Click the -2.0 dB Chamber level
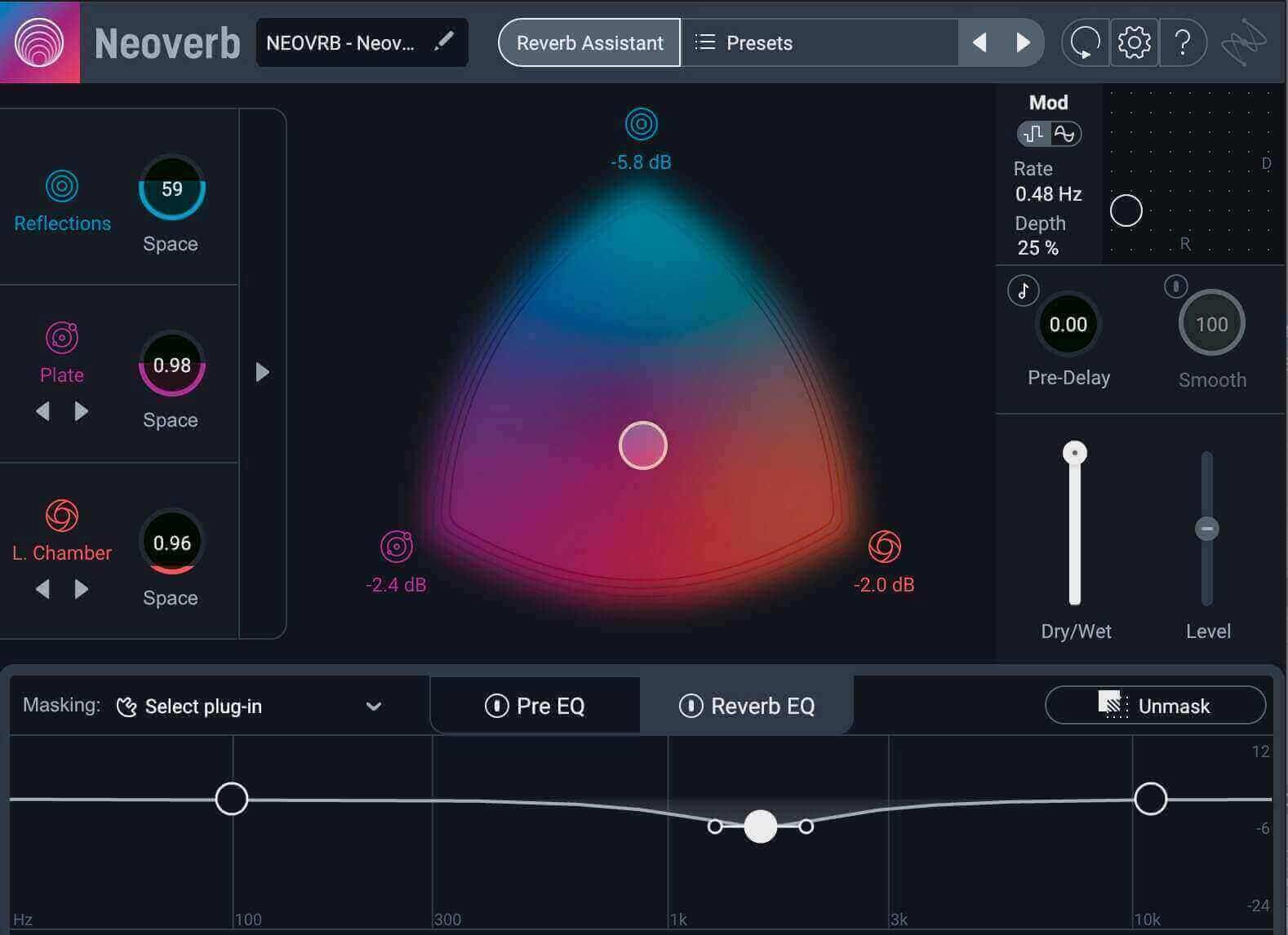1288x935 pixels. coord(885,585)
